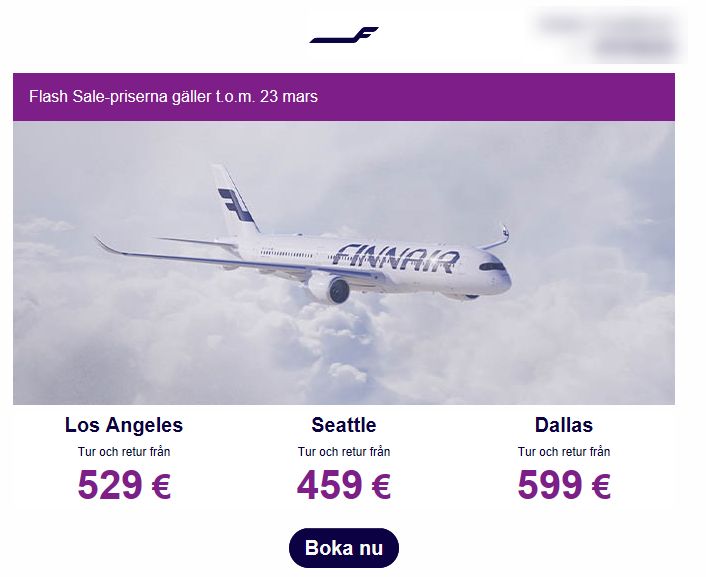This screenshot has width=706, height=577.
Task: Click the 529 € price
Action: click(x=124, y=485)
